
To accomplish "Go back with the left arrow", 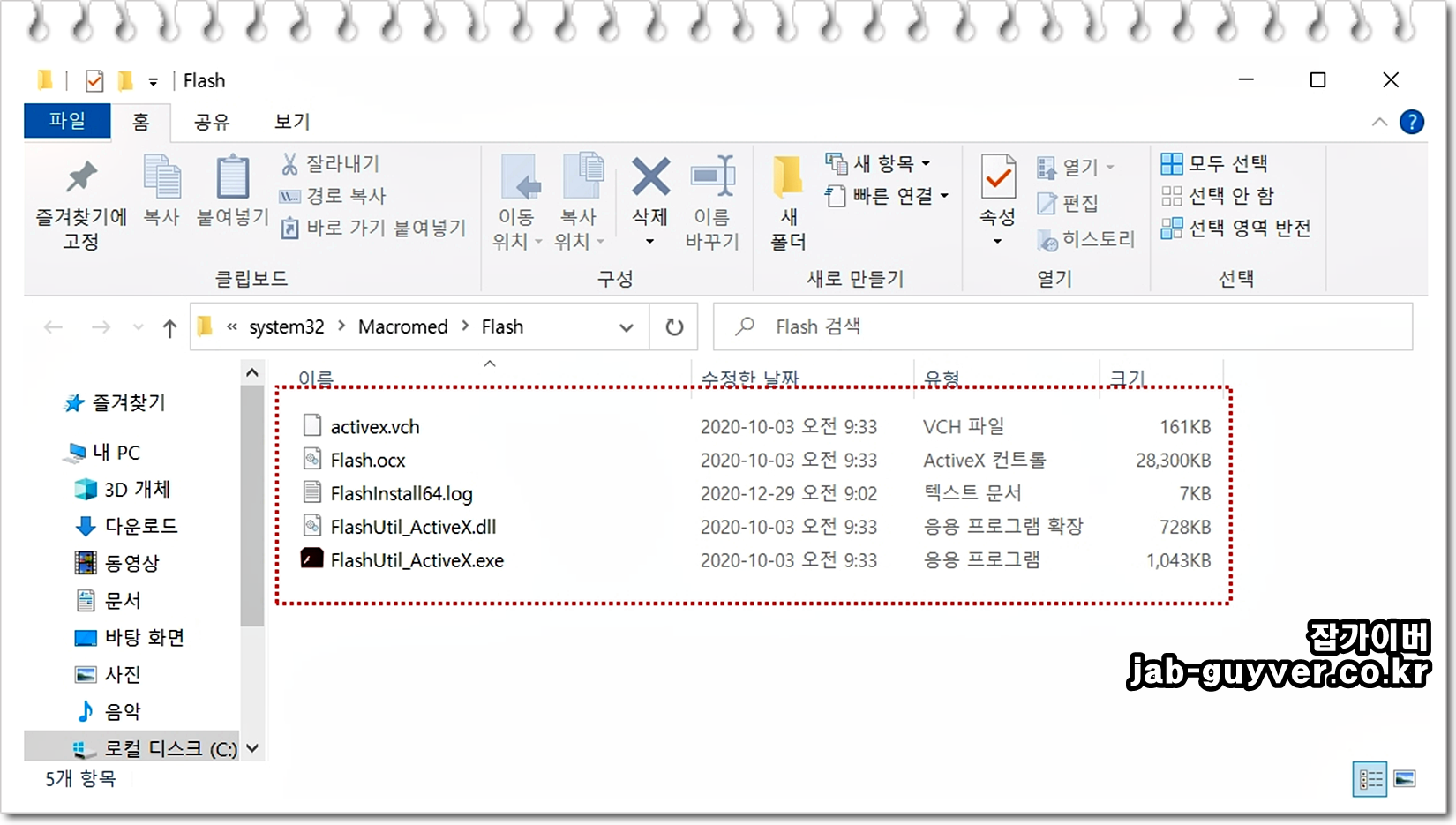I will point(53,327).
